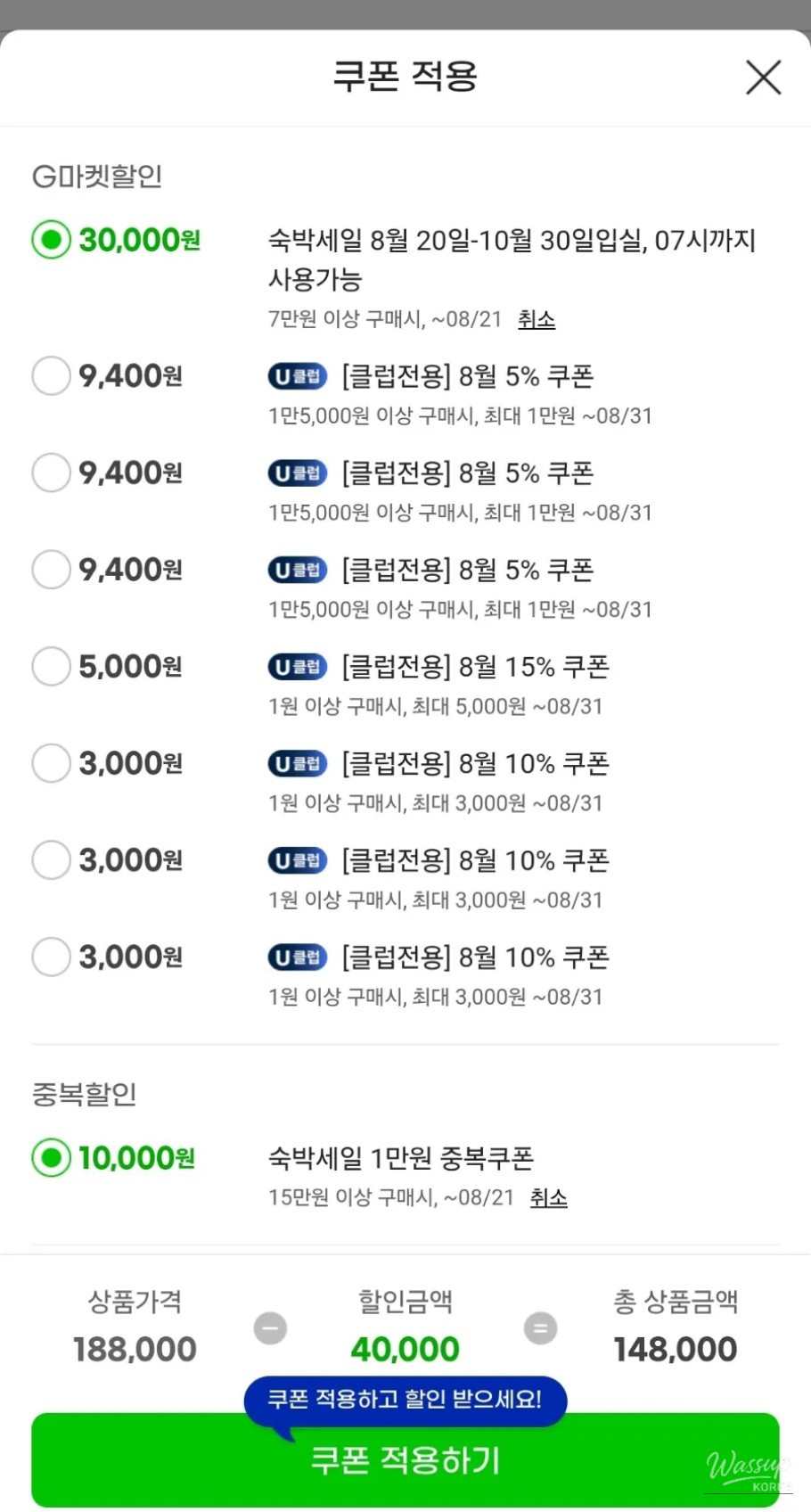The image size is (811, 1512).
Task: Tap the blue 쿠폰 적용하고 할인 받으세요 tooltip
Action: (x=405, y=1398)
